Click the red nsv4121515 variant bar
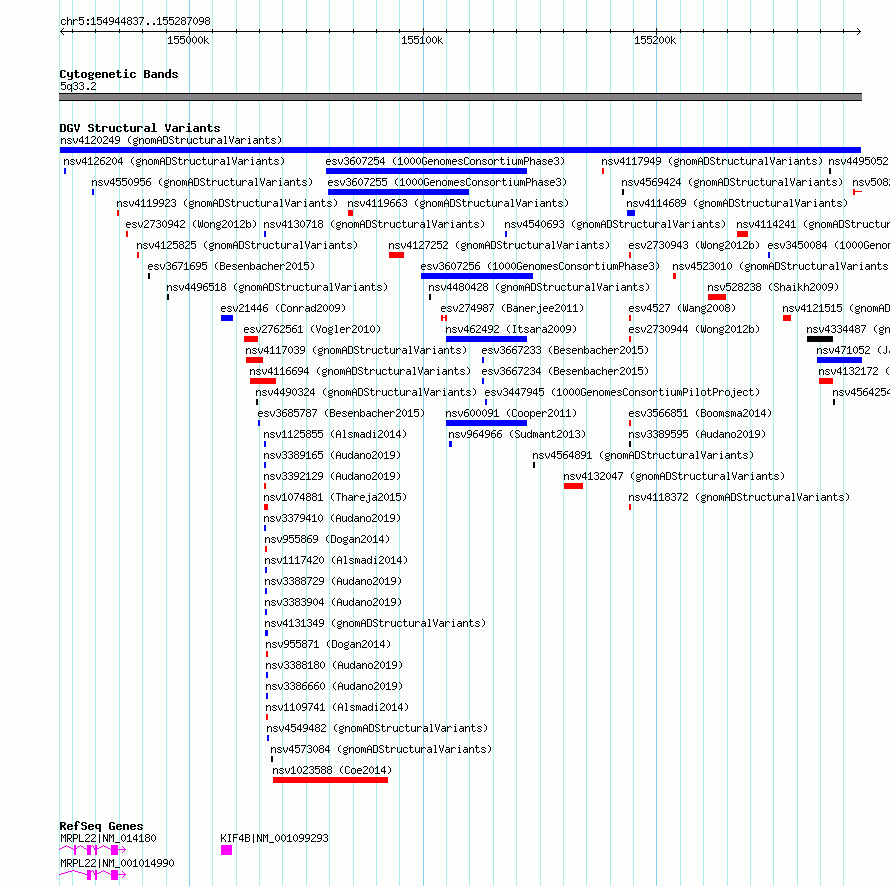The width and height of the screenshot is (890, 886). tap(787, 318)
